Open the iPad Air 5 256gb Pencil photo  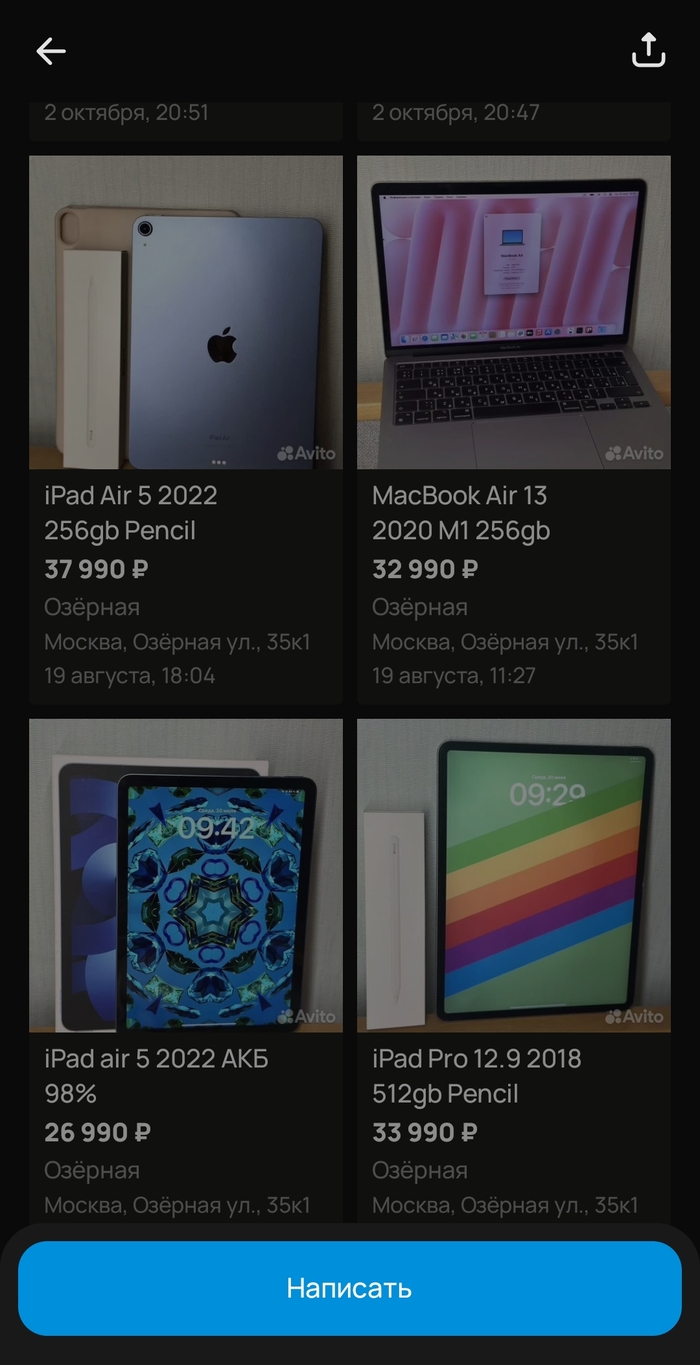click(x=186, y=312)
